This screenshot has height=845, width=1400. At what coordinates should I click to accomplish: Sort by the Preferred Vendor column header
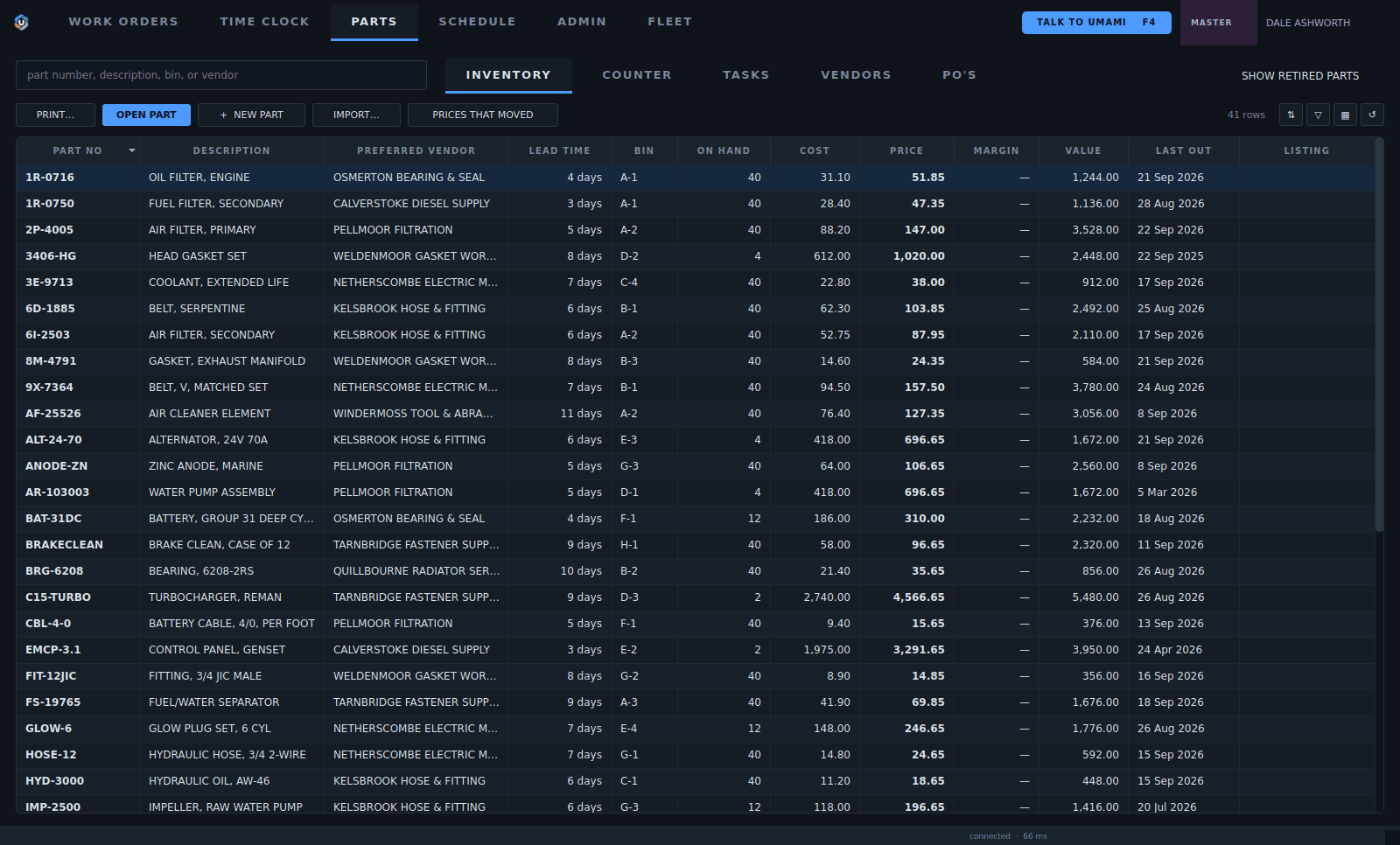tap(416, 150)
